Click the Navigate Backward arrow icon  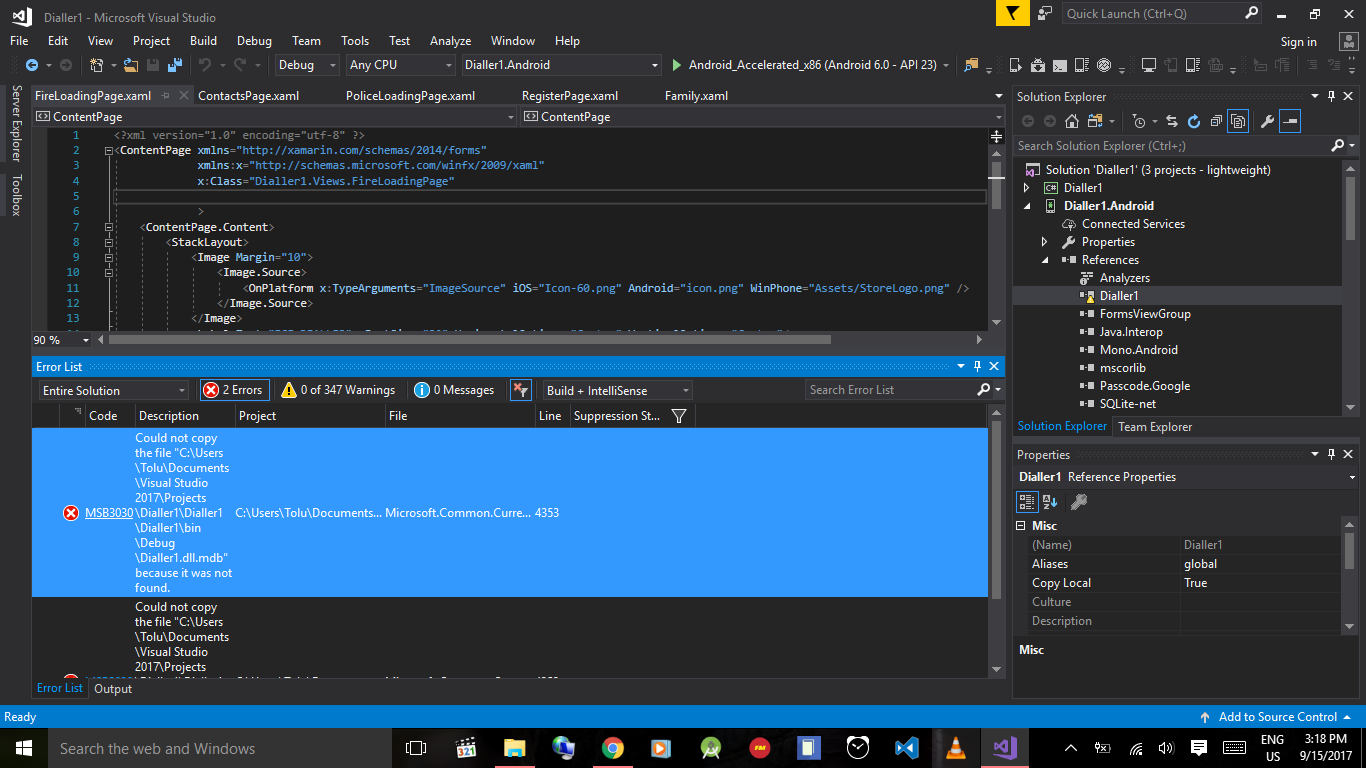pyautogui.click(x=31, y=65)
